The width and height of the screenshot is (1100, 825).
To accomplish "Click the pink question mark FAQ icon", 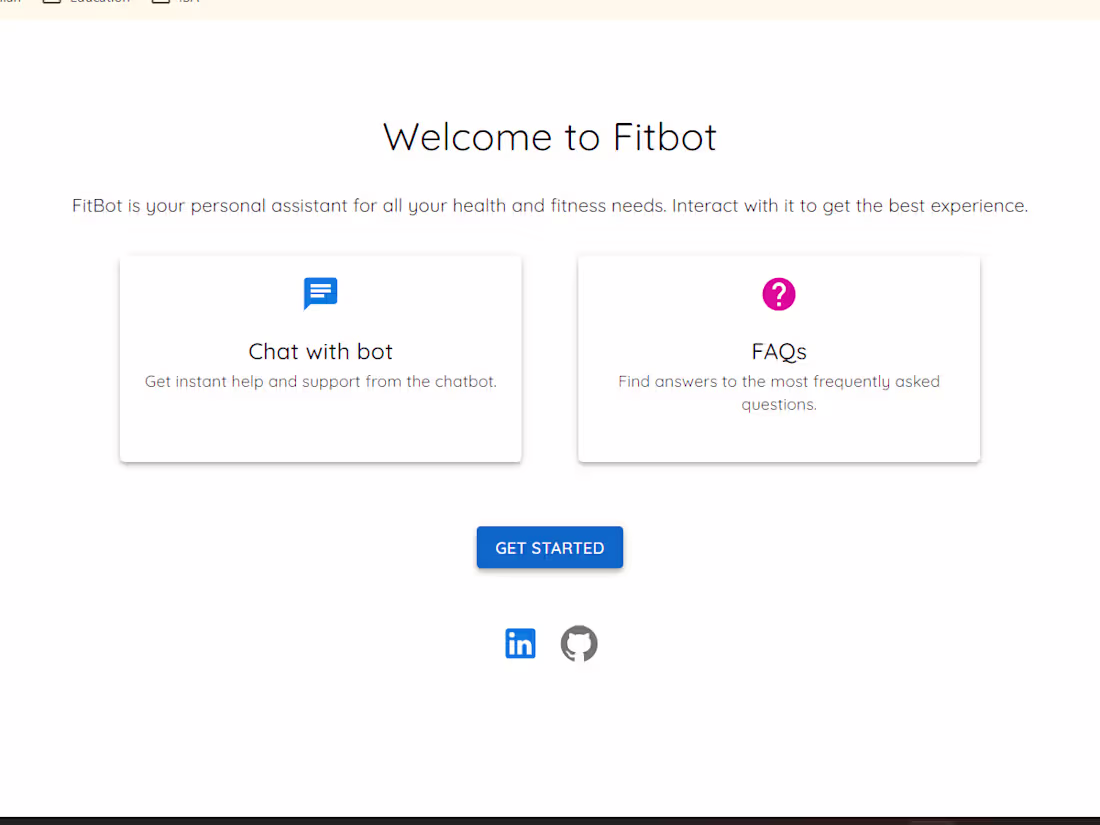I will point(778,293).
